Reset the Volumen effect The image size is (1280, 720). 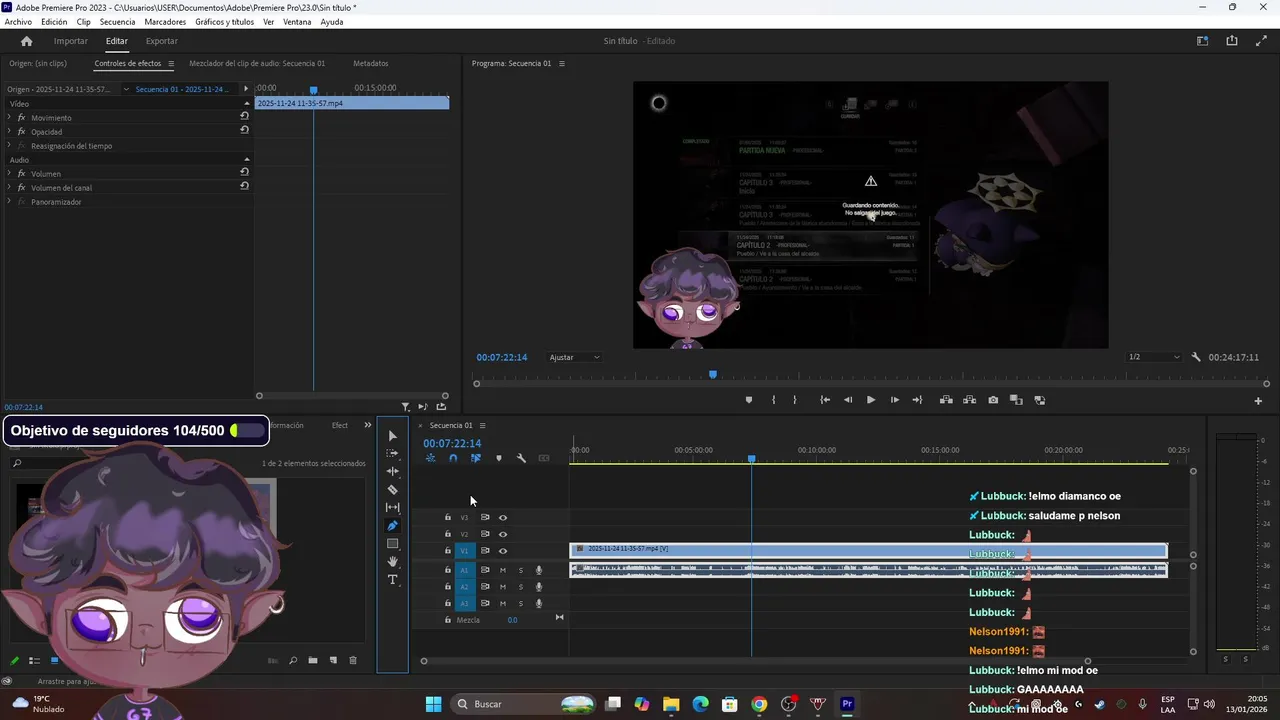(244, 173)
